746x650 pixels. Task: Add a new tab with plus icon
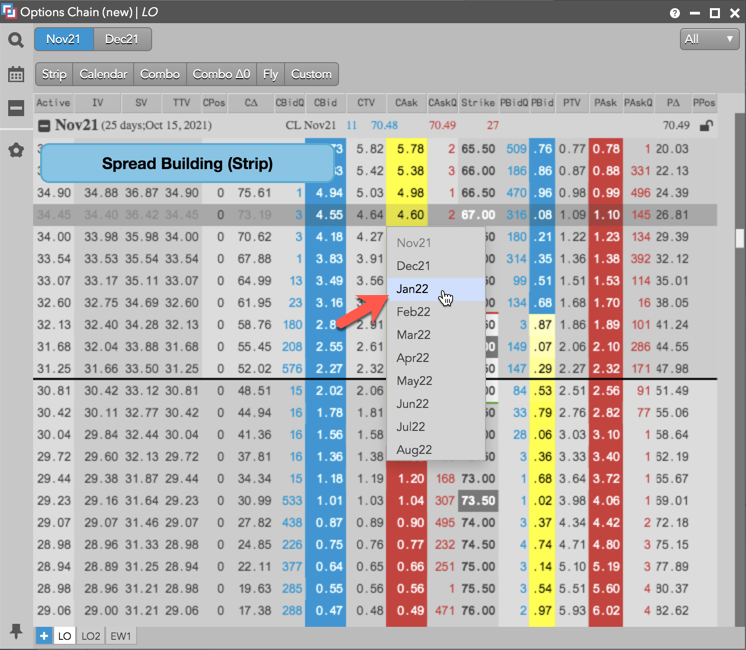(x=44, y=635)
